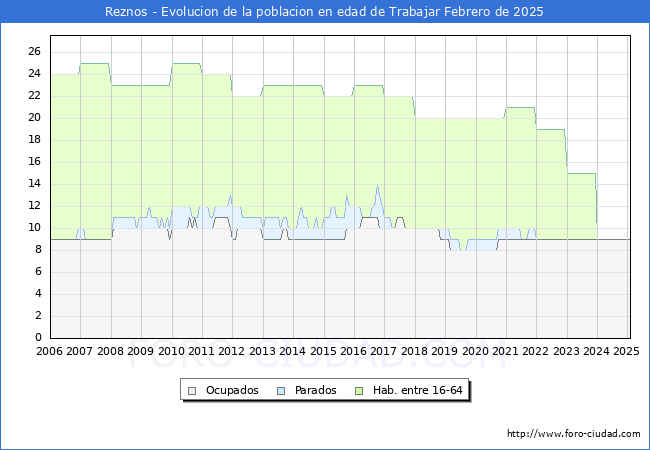The image size is (650, 450).
Task: Click the 2022 x-axis label
Action: 536,351
